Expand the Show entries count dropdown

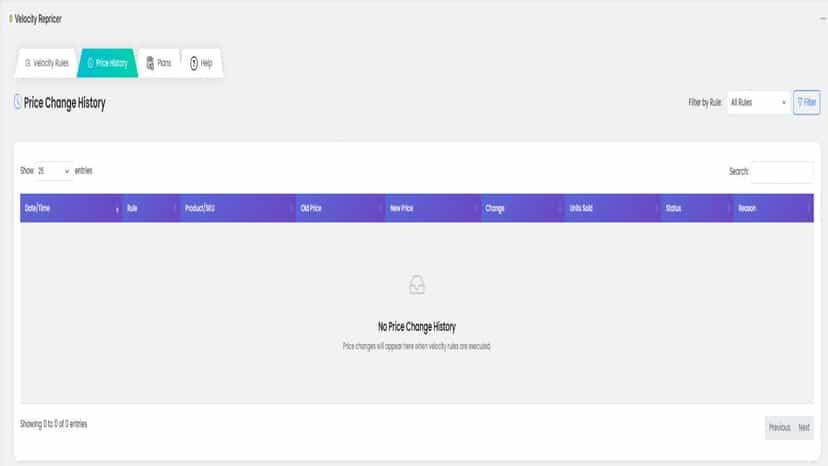[54, 171]
